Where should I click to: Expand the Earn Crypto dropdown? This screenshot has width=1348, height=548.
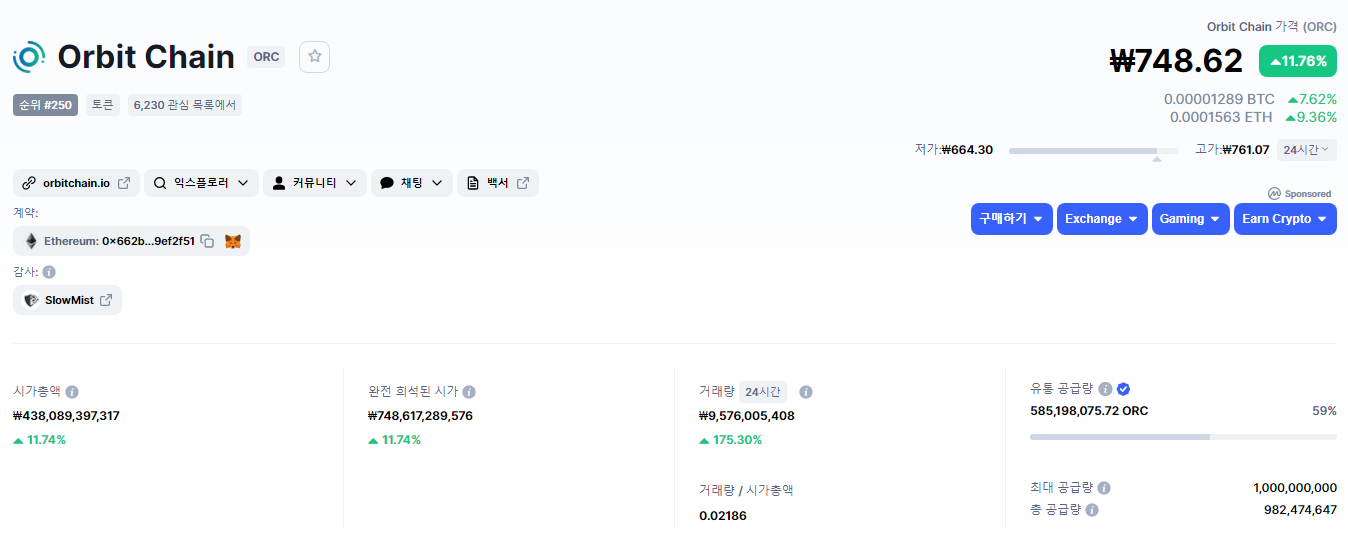1285,219
